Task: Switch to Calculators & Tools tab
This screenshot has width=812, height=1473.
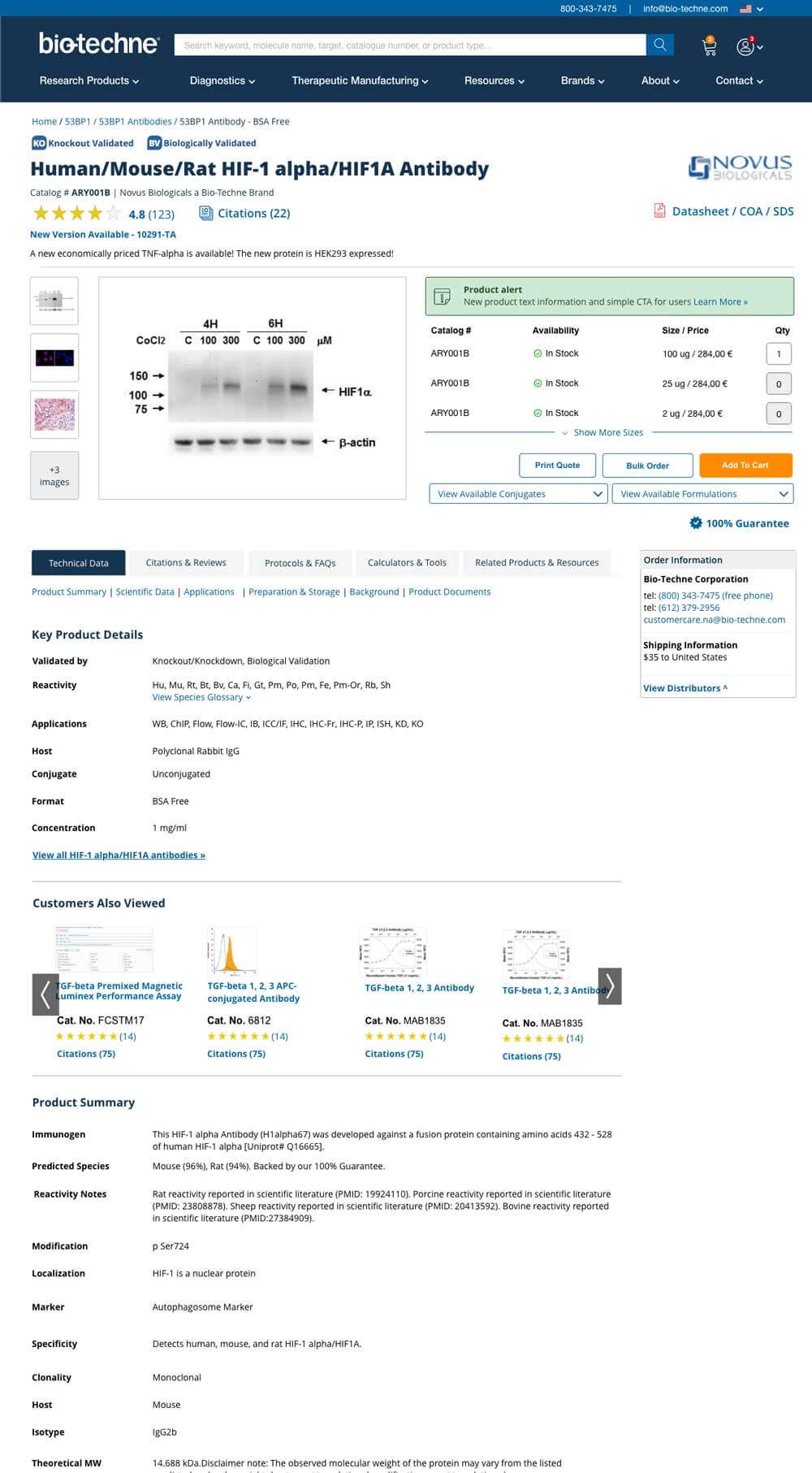Action: 407,562
